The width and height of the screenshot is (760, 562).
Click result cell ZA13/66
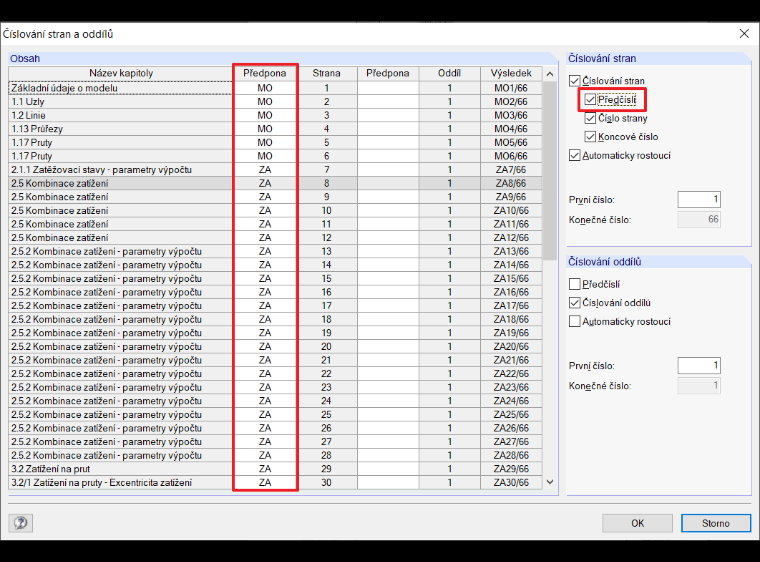511,251
